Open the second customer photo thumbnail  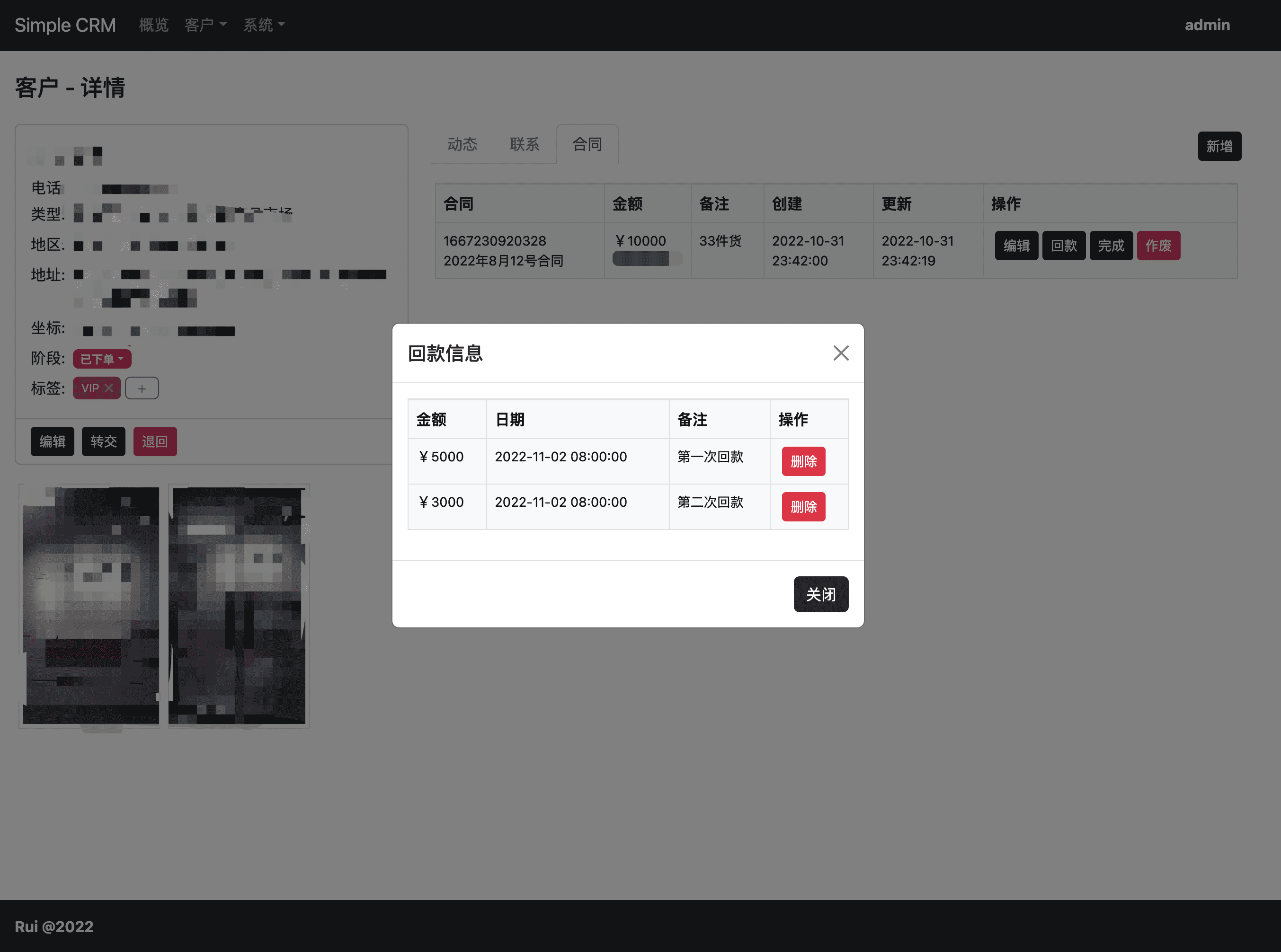tap(238, 606)
